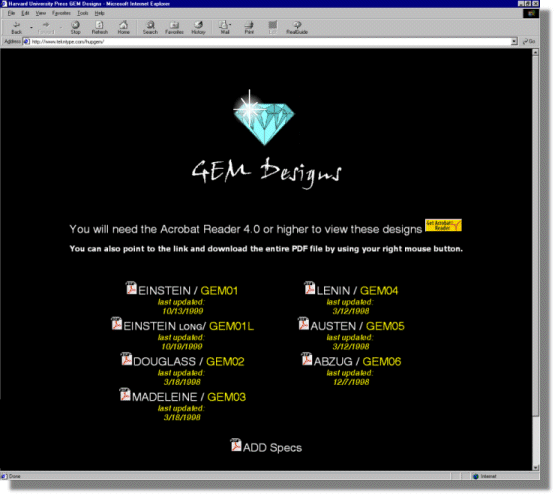Screen dimensions: 555x496
Task: Open the MADELEINE / GEM03 design link
Action: pos(189,397)
